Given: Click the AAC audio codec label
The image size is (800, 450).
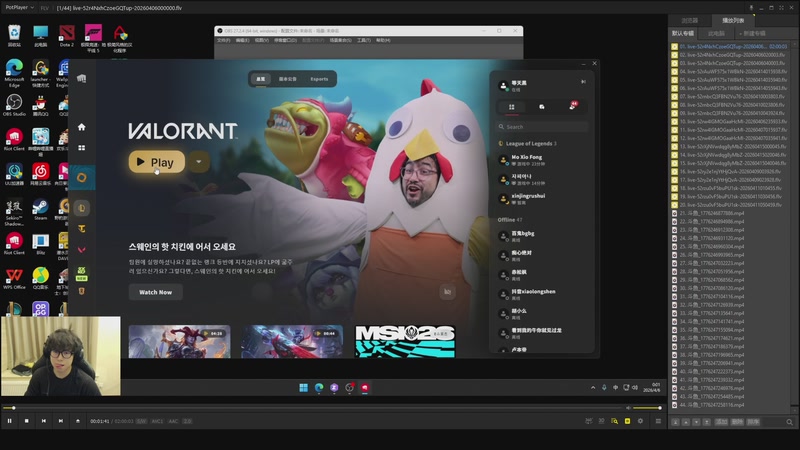Looking at the screenshot, I should (x=173, y=421).
